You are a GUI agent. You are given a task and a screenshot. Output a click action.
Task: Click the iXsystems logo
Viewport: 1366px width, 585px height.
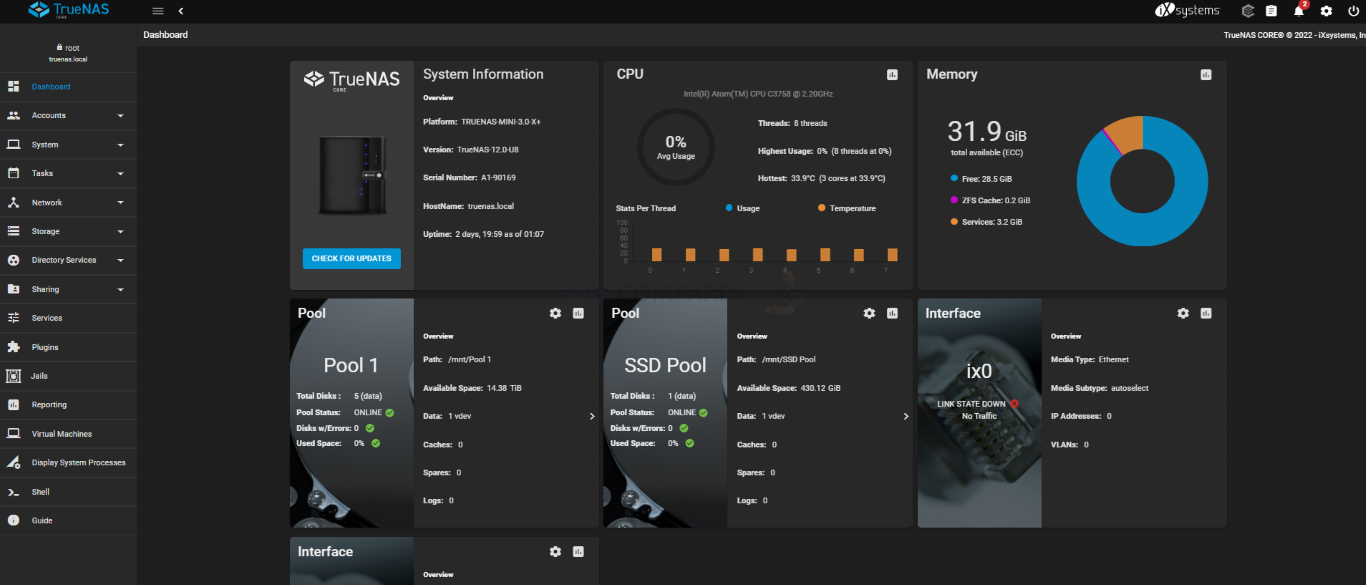1187,11
